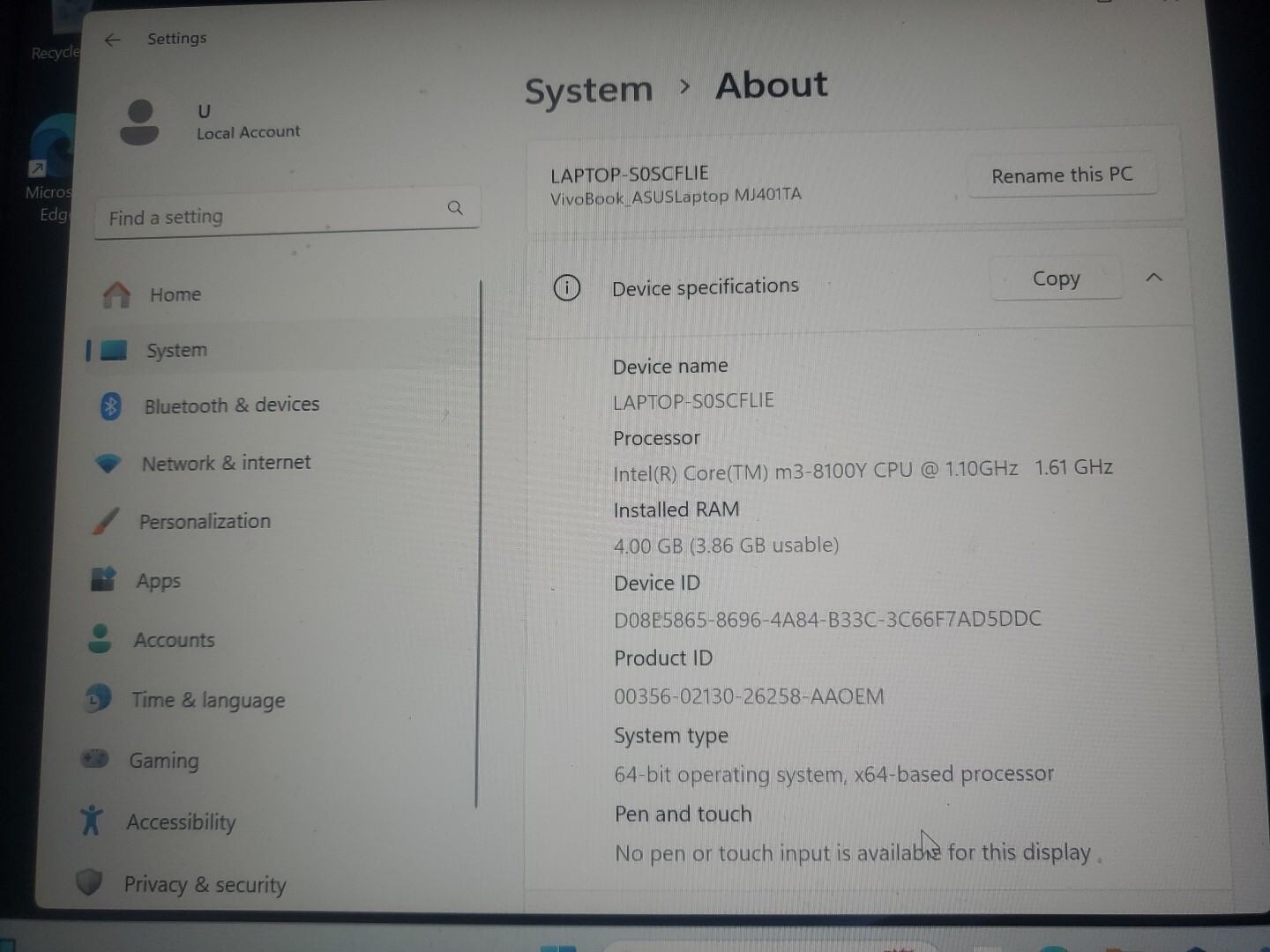Copy the device specifications
The height and width of the screenshot is (952, 1270).
click(x=1056, y=279)
